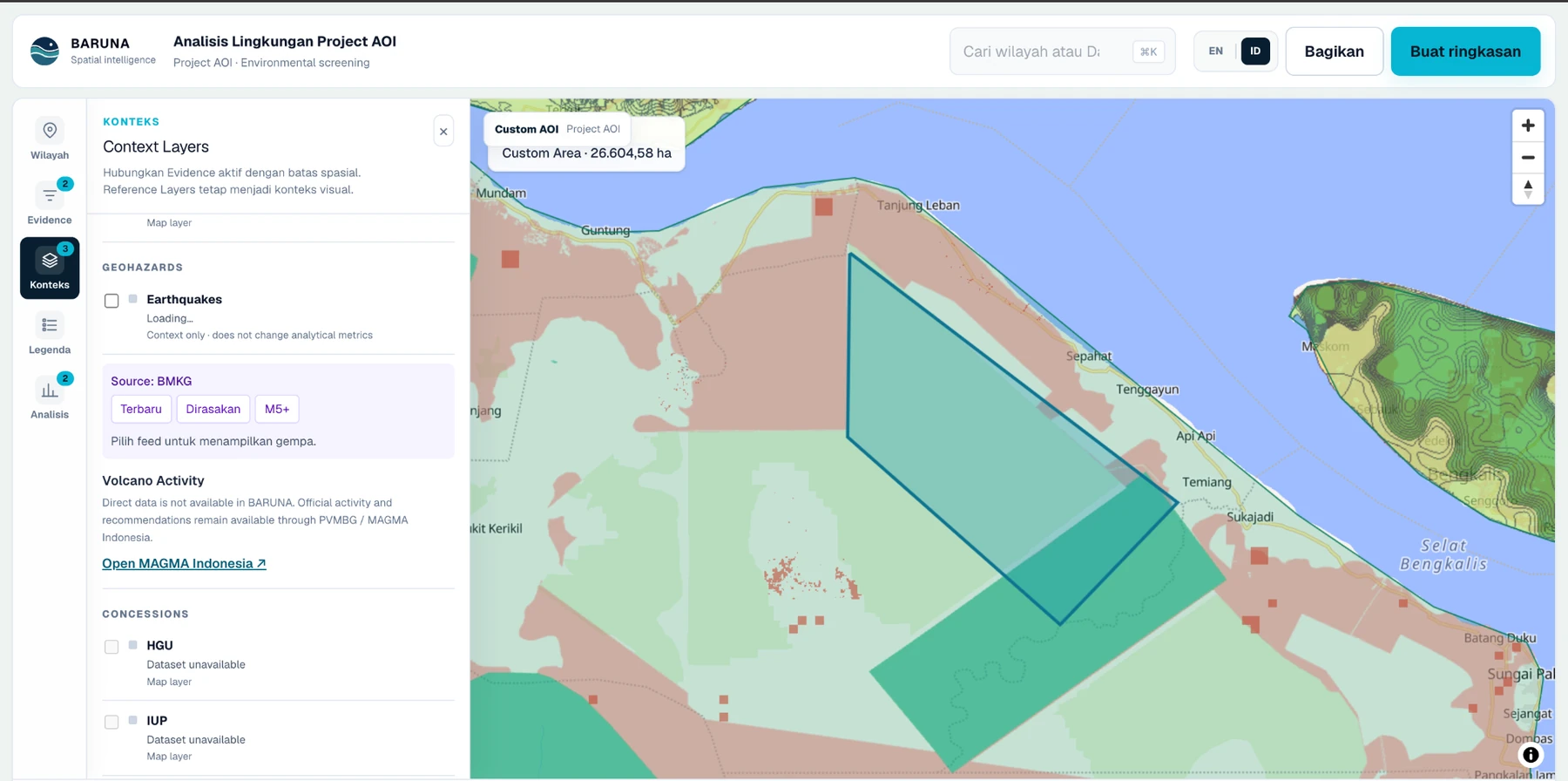The width and height of the screenshot is (1568, 781).
Task: Open the Evidence sidebar panel
Action: [50, 204]
